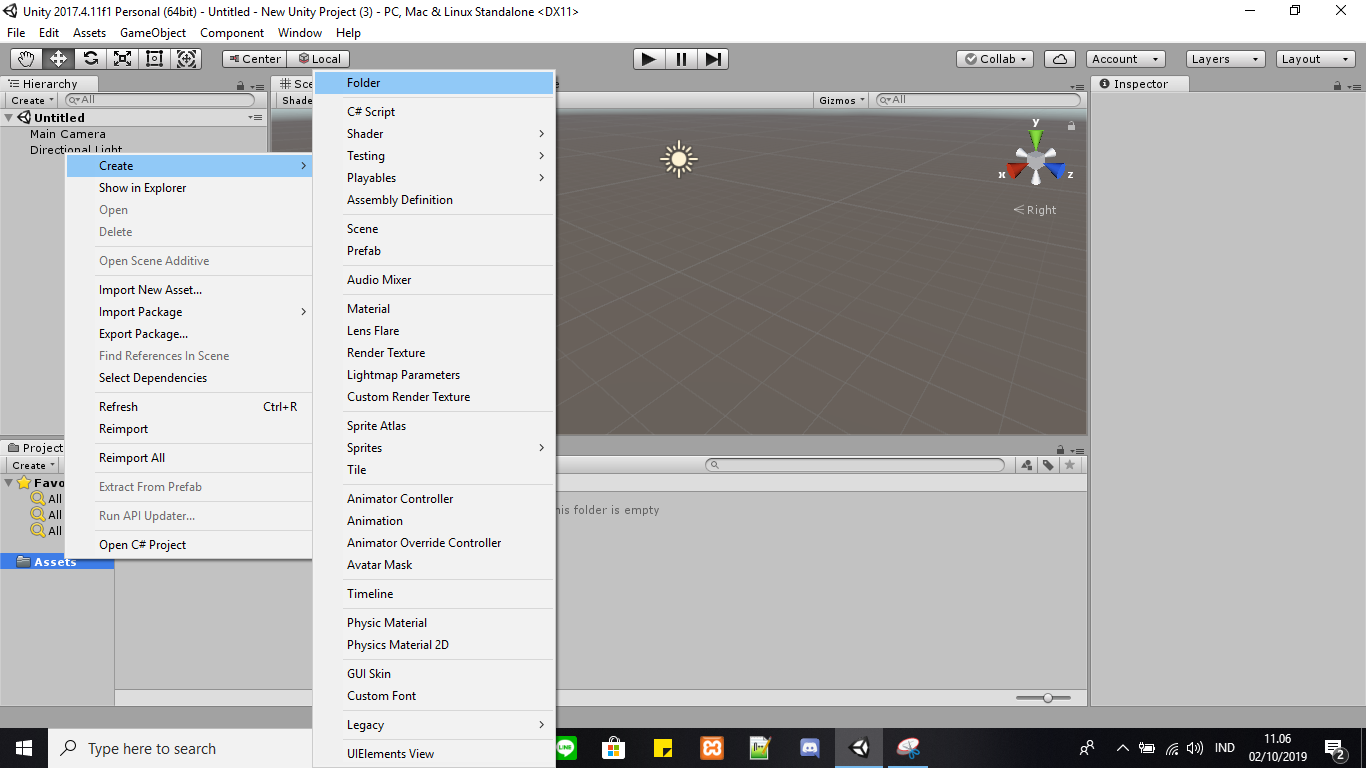The image size is (1366, 768).
Task: Toggle pivot mode with the Center button
Action: (253, 58)
